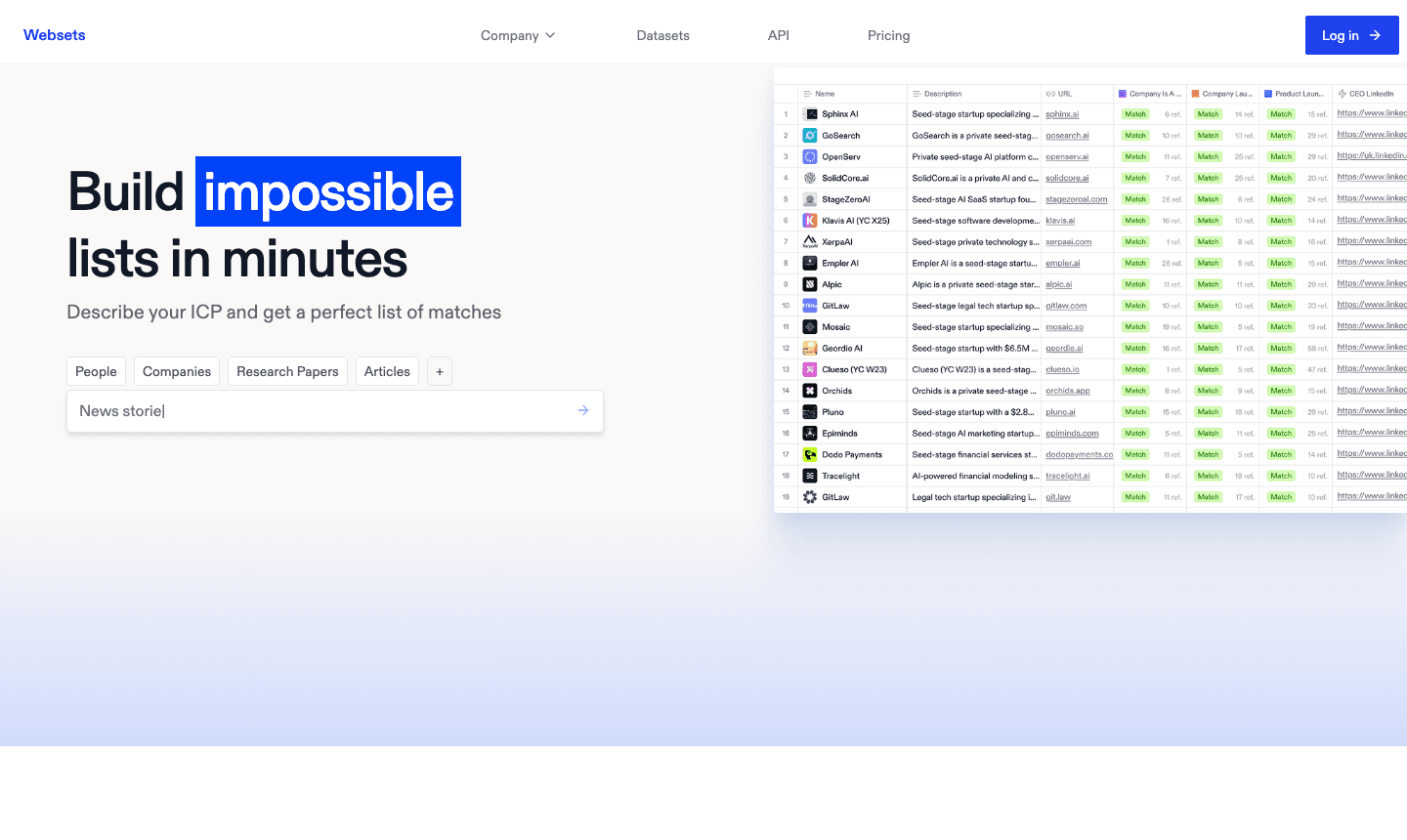
Task: Select the Epiminds logo icon
Action: (810, 434)
